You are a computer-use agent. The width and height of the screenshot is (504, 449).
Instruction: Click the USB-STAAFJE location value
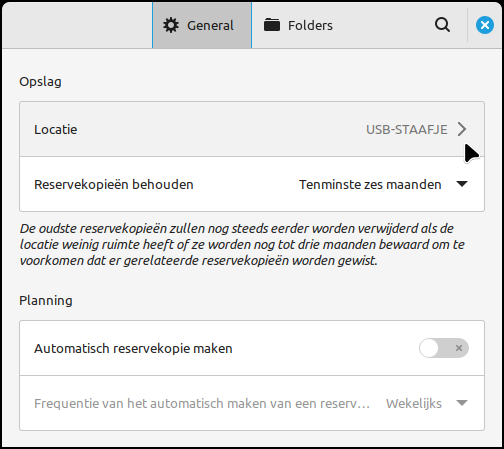tap(407, 130)
